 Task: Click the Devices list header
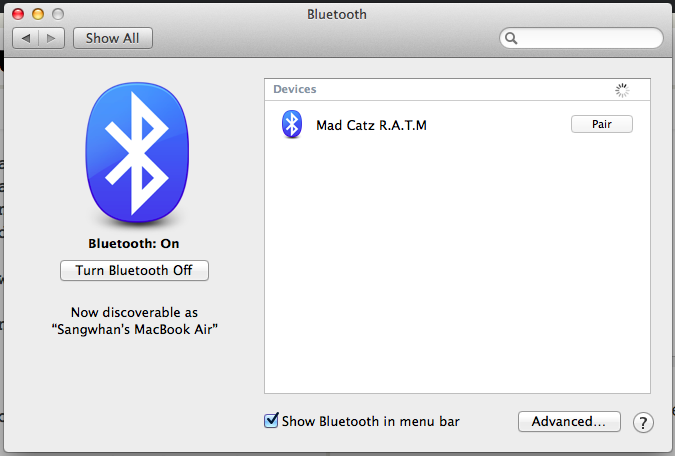click(457, 90)
